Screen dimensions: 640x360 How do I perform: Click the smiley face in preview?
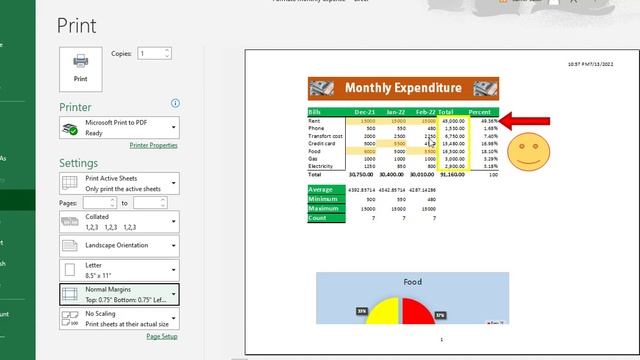coord(529,152)
